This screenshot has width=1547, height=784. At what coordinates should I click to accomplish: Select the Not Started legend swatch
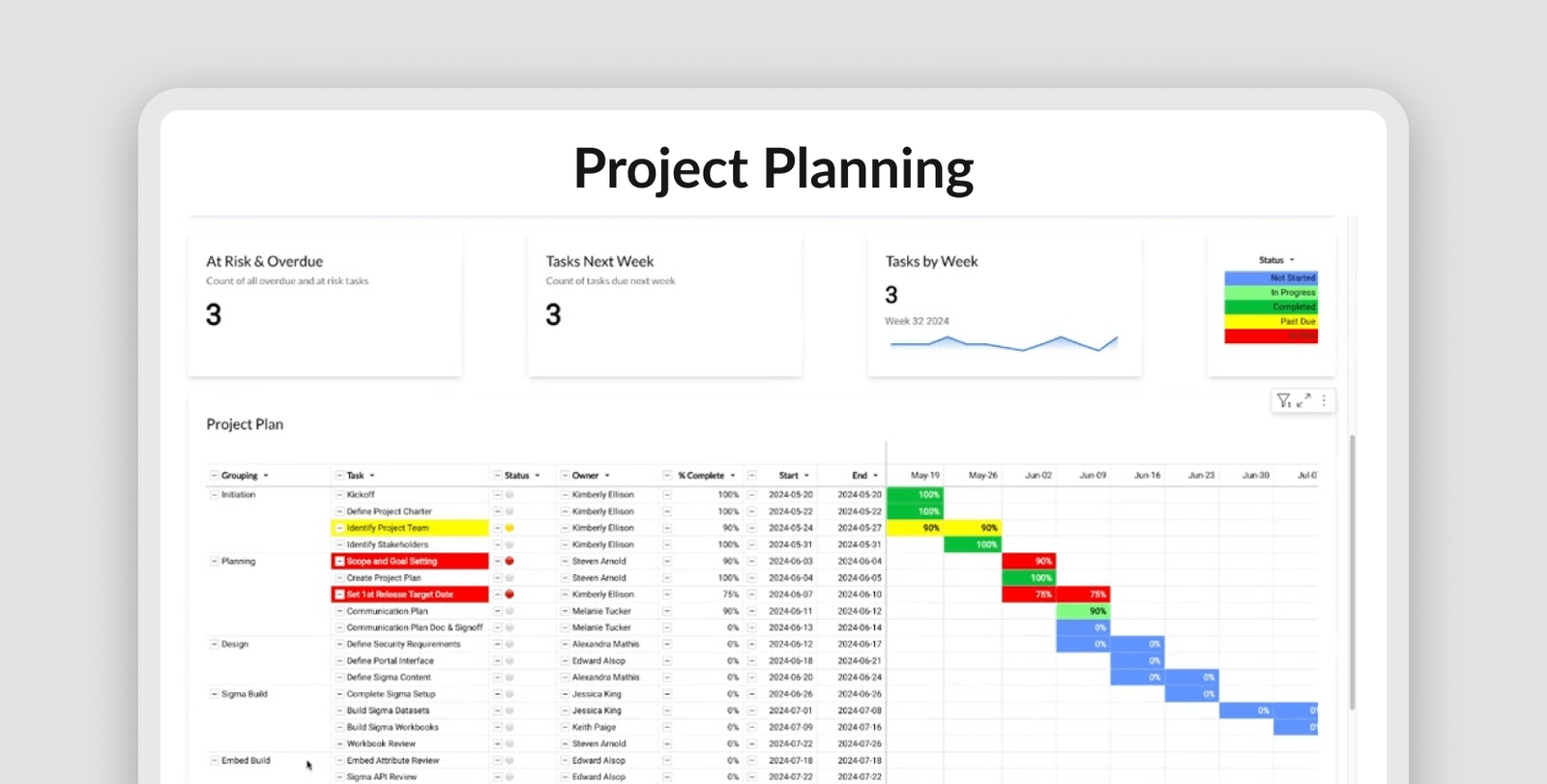pyautogui.click(x=1270, y=277)
